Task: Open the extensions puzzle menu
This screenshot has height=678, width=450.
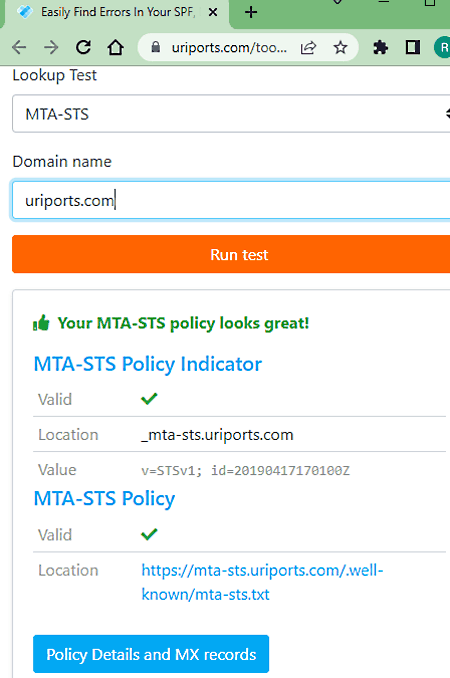Action: tap(380, 47)
